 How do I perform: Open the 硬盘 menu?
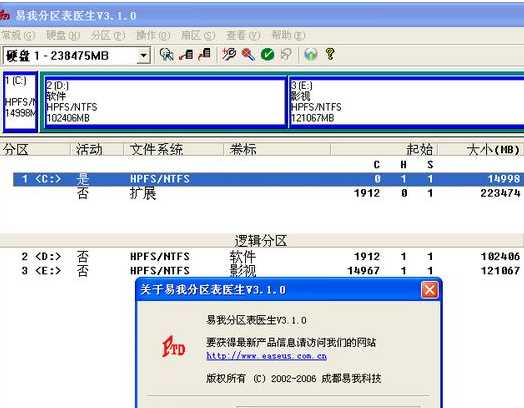[x=63, y=35]
